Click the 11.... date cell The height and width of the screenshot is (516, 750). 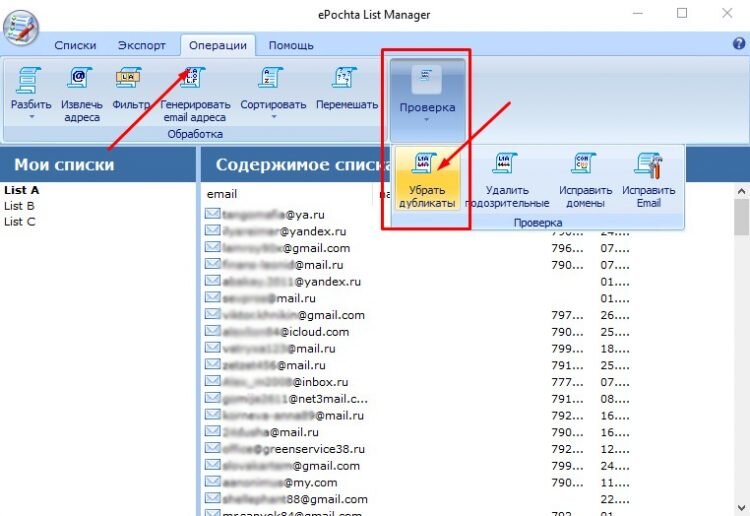coord(615,482)
